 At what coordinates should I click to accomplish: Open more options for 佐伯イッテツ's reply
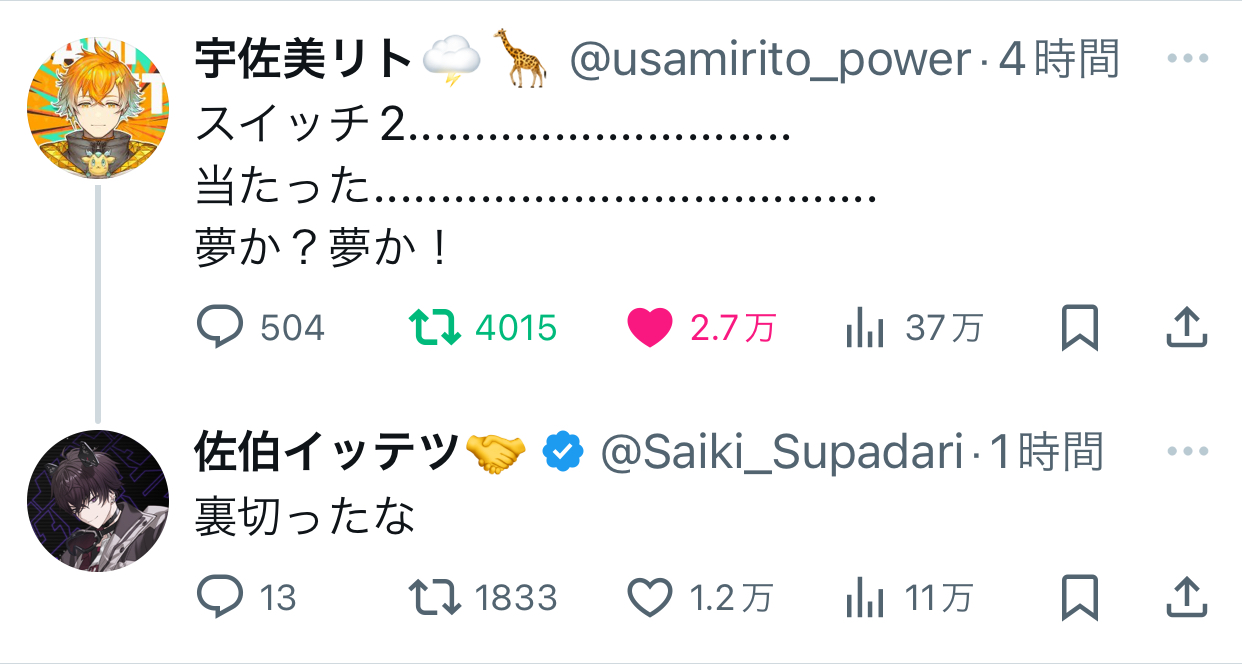click(1187, 451)
